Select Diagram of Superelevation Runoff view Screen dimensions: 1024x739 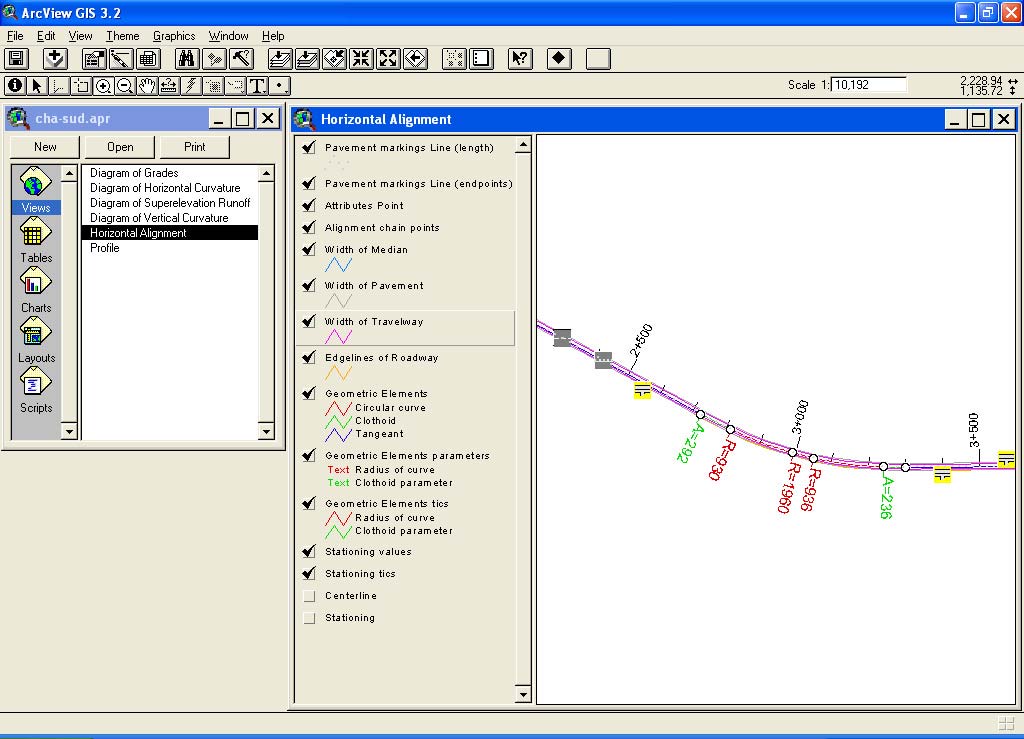pos(170,203)
